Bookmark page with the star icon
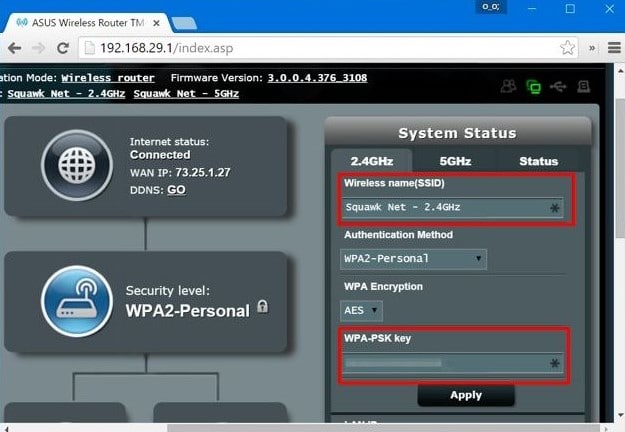Image resolution: width=625 pixels, height=432 pixels. coord(567,48)
